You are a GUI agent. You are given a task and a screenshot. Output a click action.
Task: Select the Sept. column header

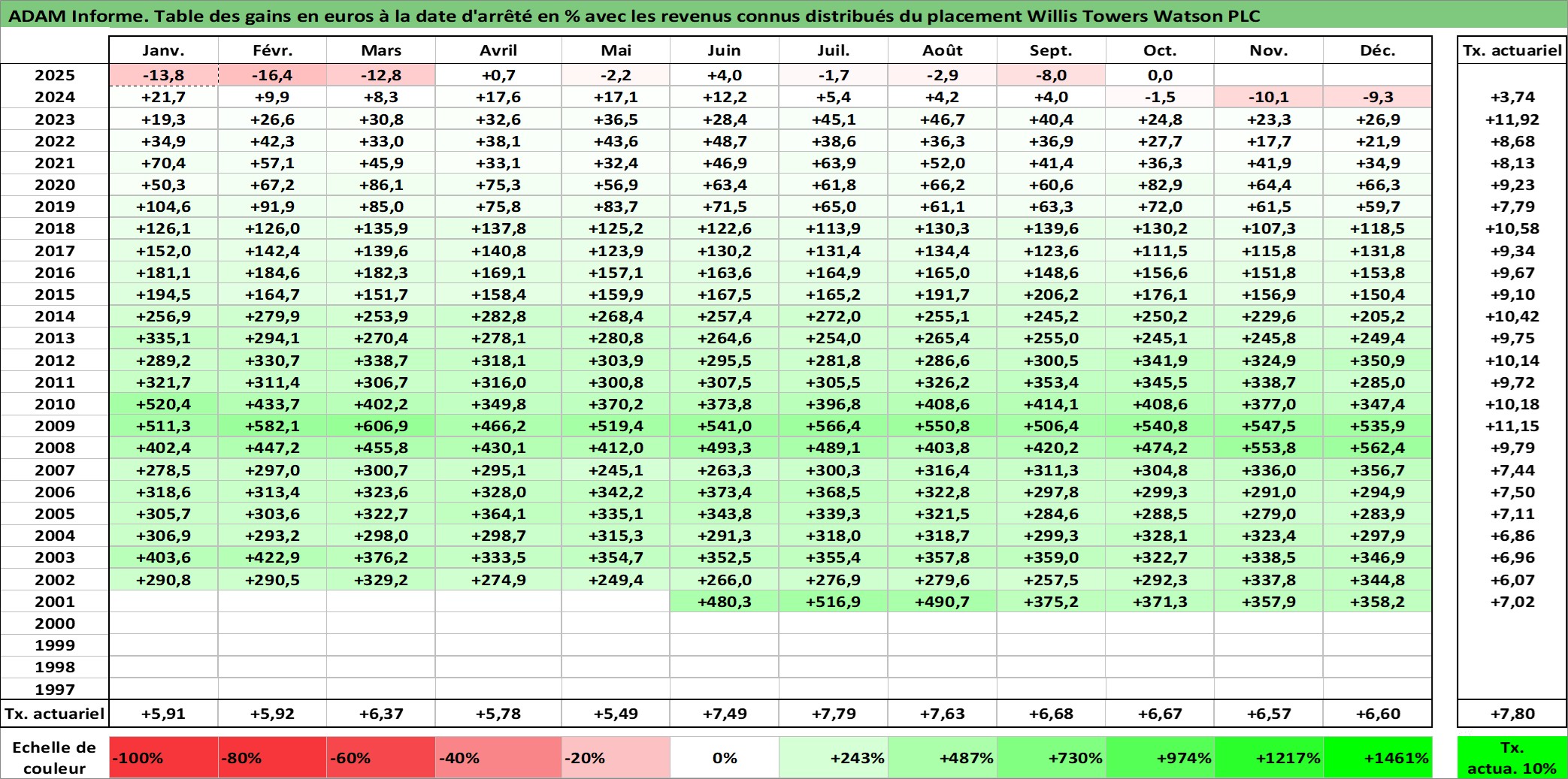tap(1051, 50)
